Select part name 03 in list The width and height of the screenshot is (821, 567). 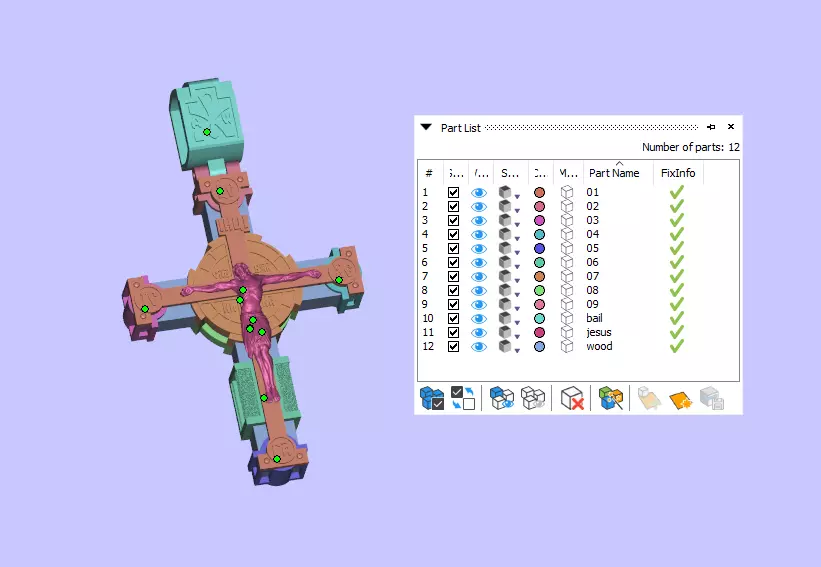point(592,220)
